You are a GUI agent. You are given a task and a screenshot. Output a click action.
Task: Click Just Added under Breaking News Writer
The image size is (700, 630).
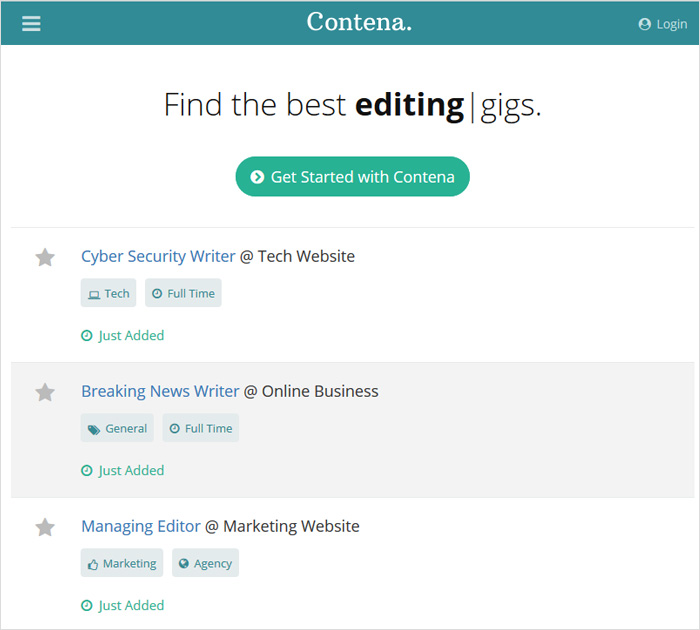point(123,470)
